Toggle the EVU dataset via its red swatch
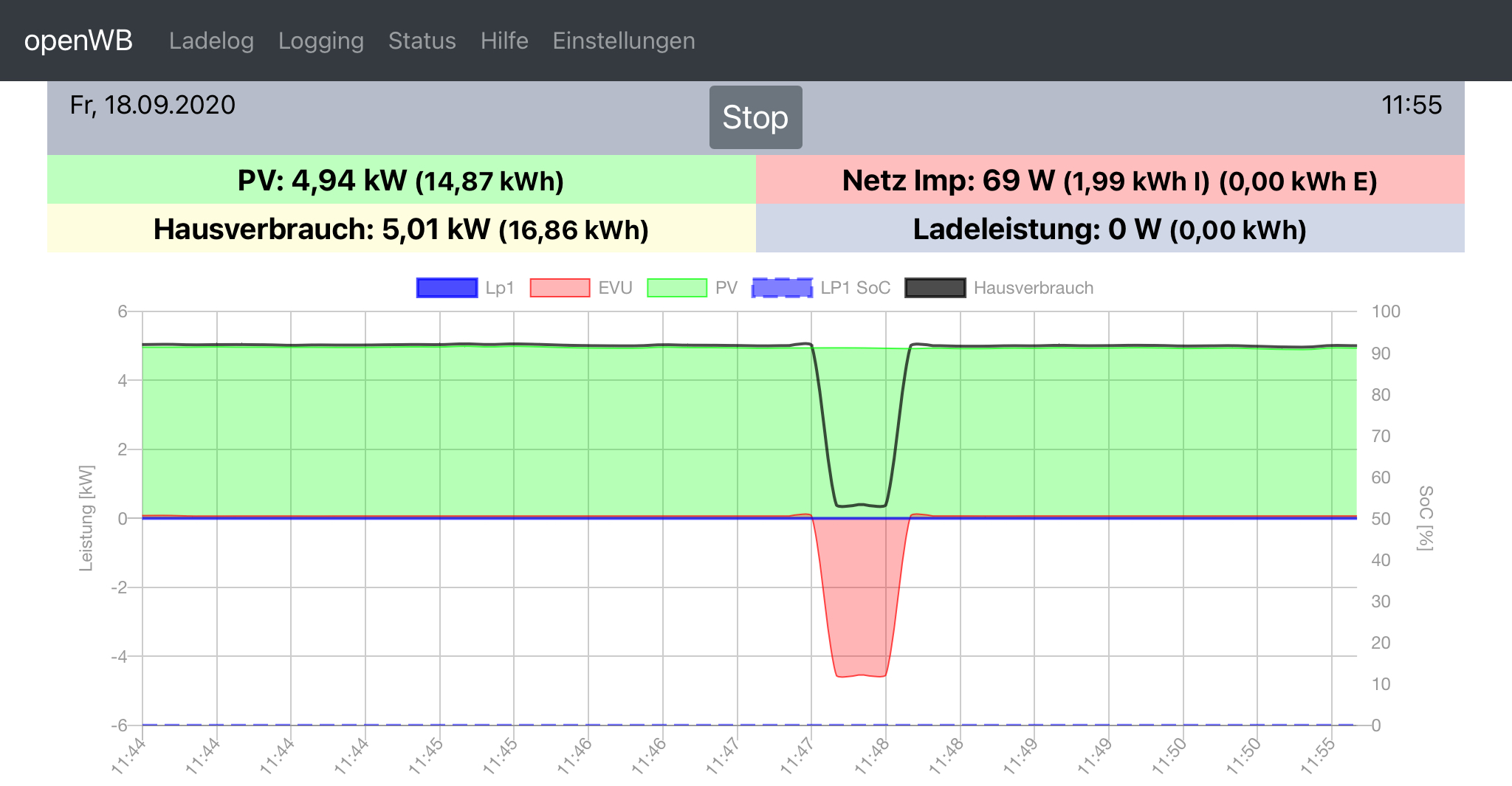1512x786 pixels. tap(560, 288)
